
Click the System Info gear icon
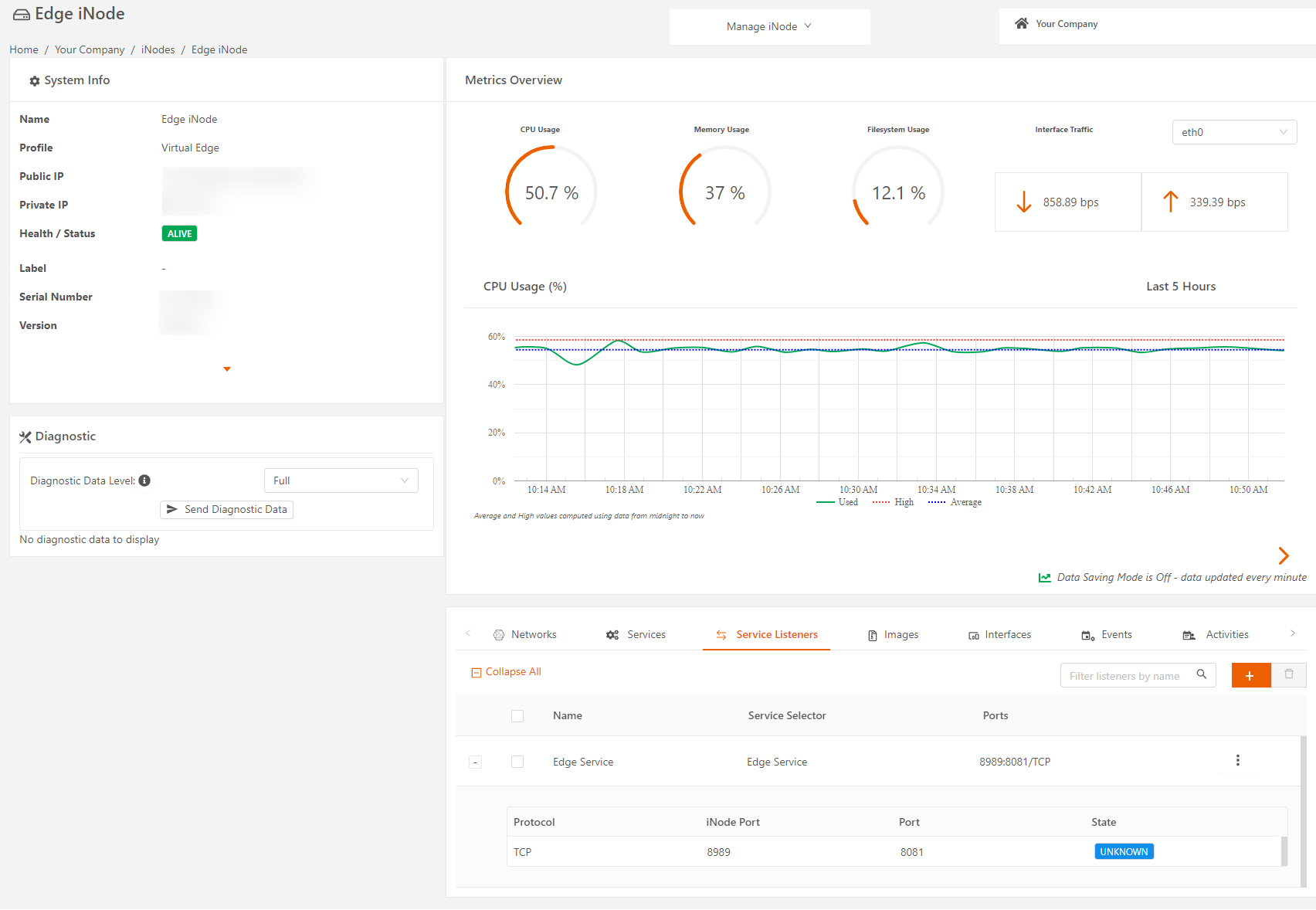point(35,81)
